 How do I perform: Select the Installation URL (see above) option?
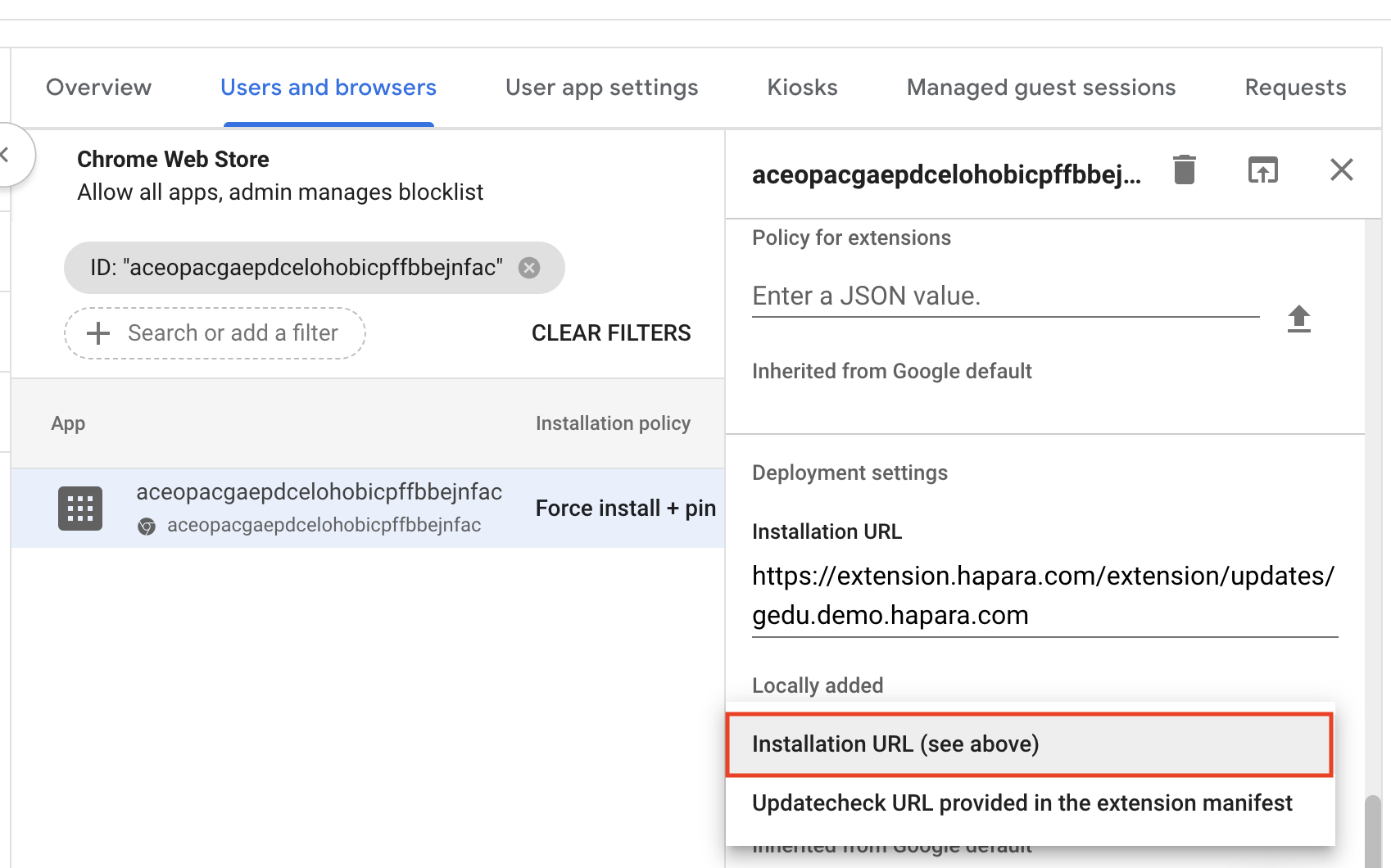[895, 744]
